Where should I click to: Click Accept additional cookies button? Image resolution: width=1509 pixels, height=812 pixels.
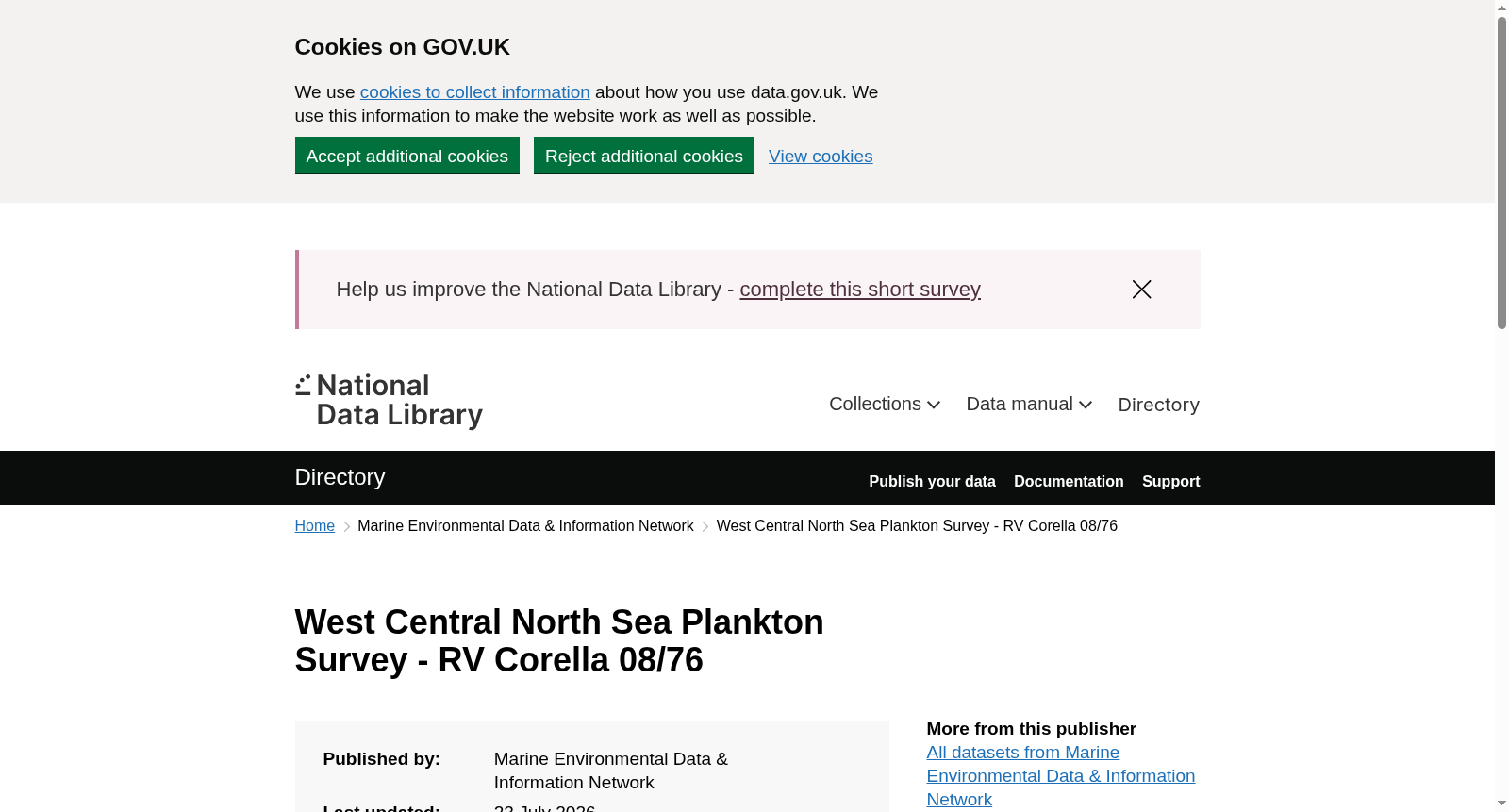pos(407,156)
